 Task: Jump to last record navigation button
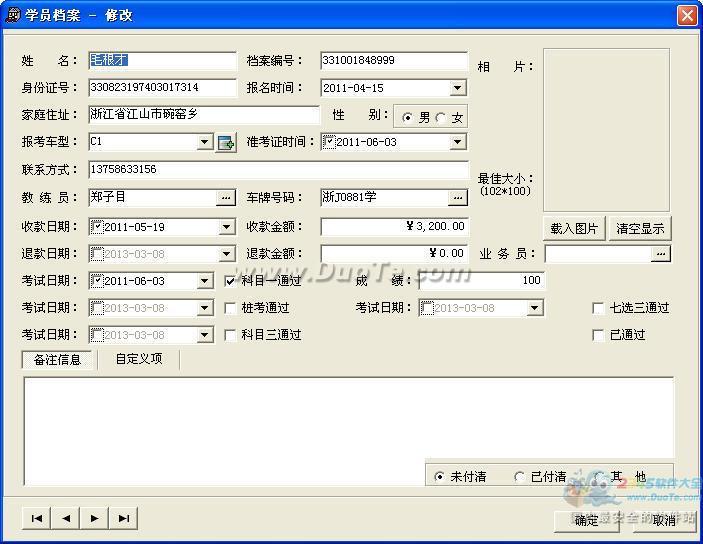point(123,518)
